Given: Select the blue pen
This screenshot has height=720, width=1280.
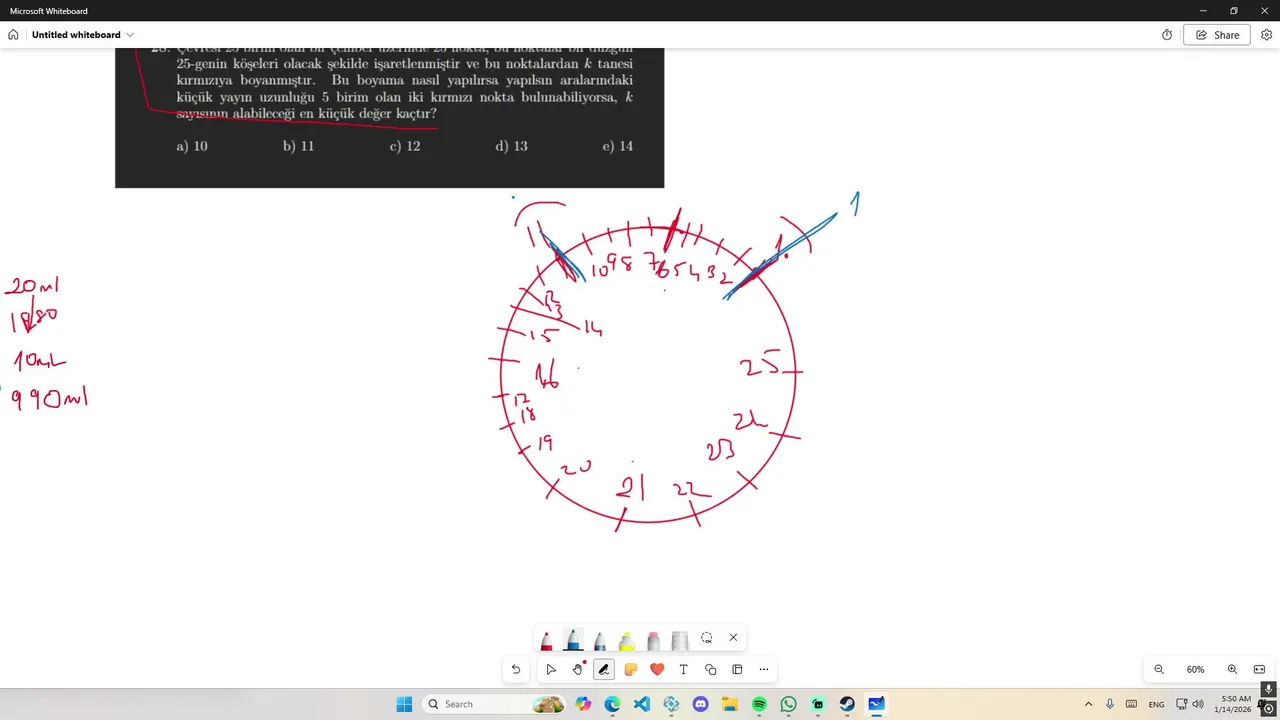Looking at the screenshot, I should pos(573,640).
